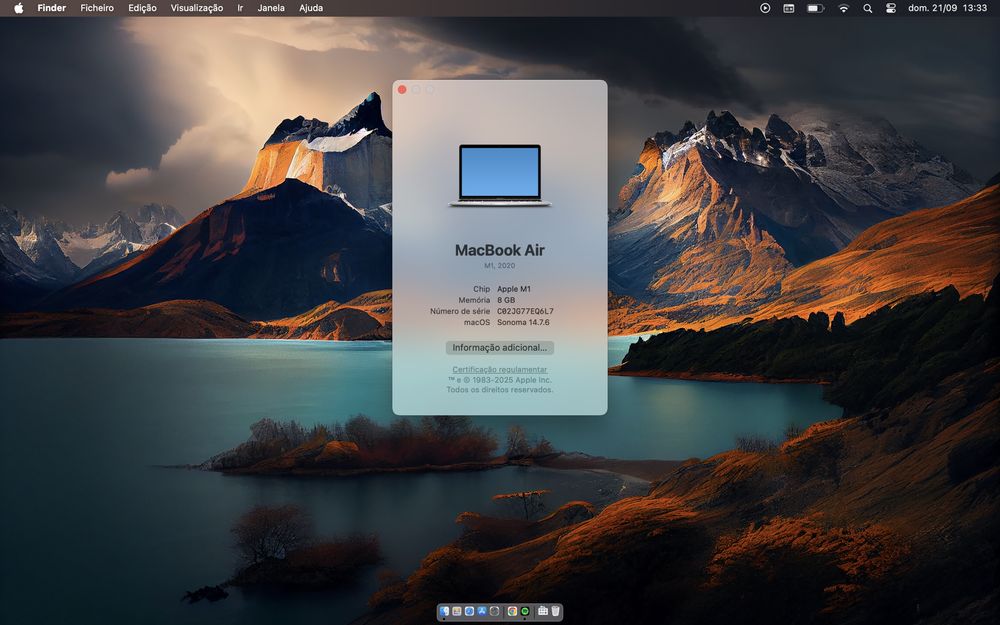Open the Trash in the Dock
This screenshot has height=625, width=1000.
[555, 611]
